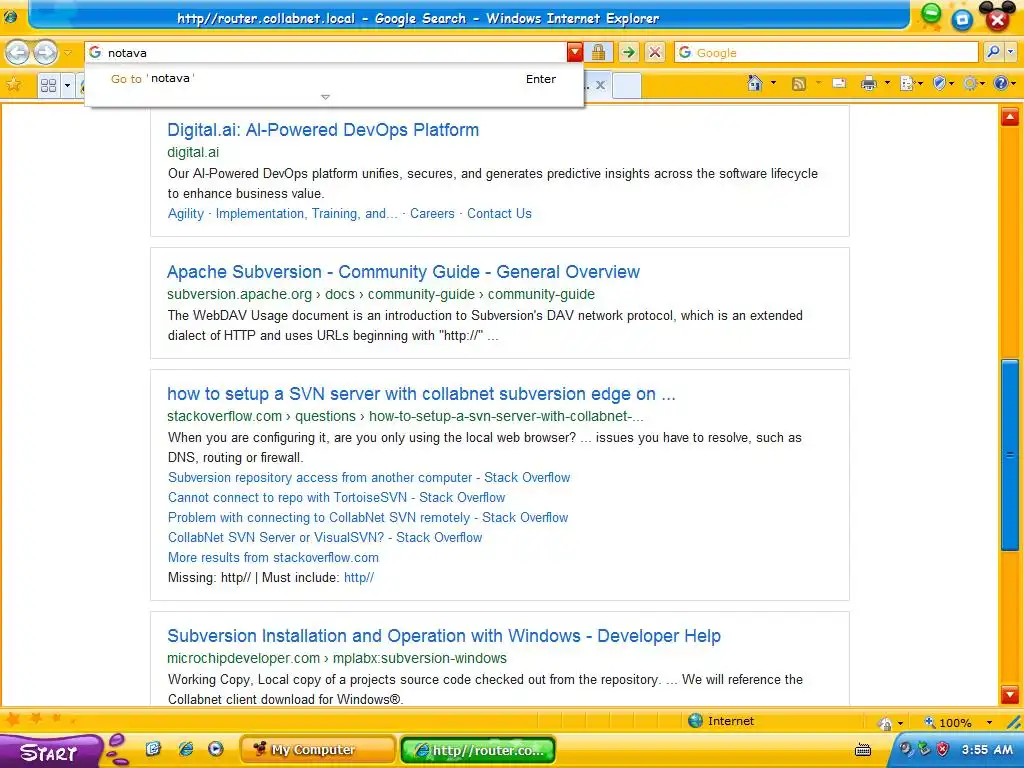This screenshot has width=1024, height=768.
Task: Click the red security shield tray icon
Action: [x=942, y=749]
